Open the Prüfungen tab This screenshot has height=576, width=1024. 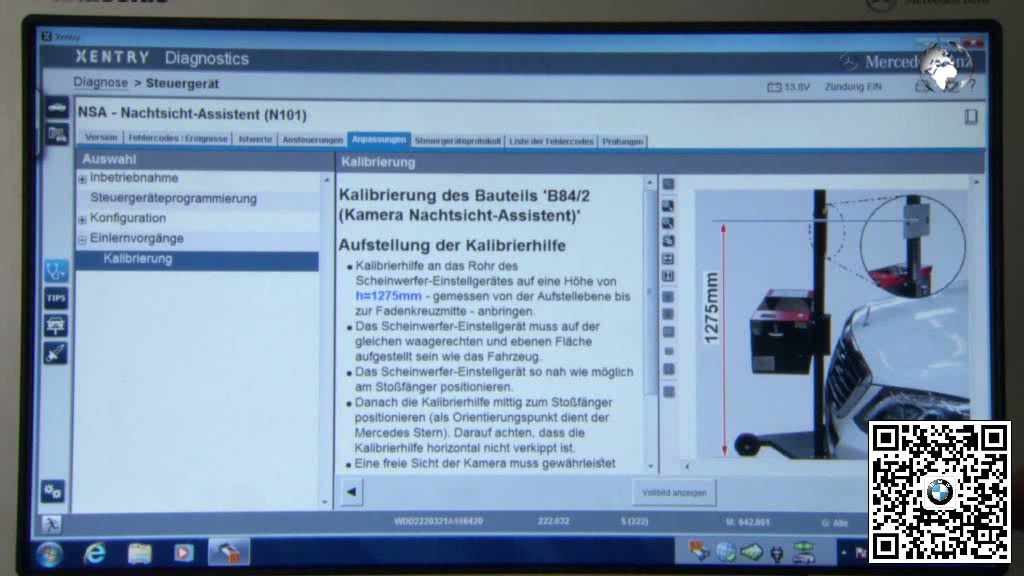622,141
